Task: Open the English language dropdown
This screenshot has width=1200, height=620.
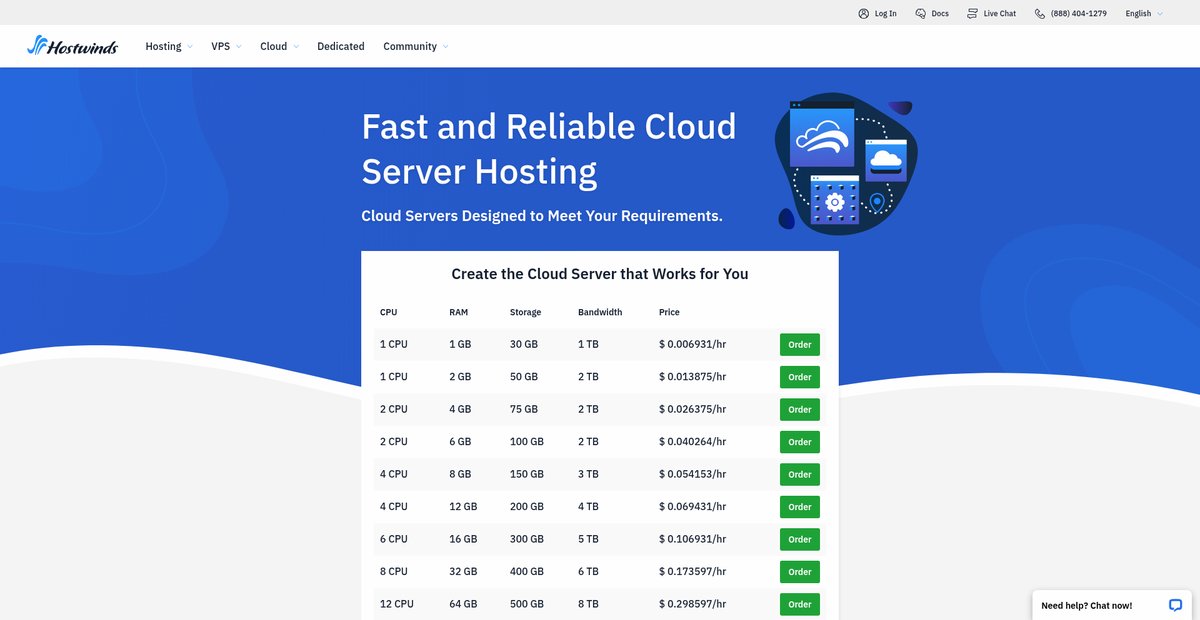Action: click(1144, 13)
